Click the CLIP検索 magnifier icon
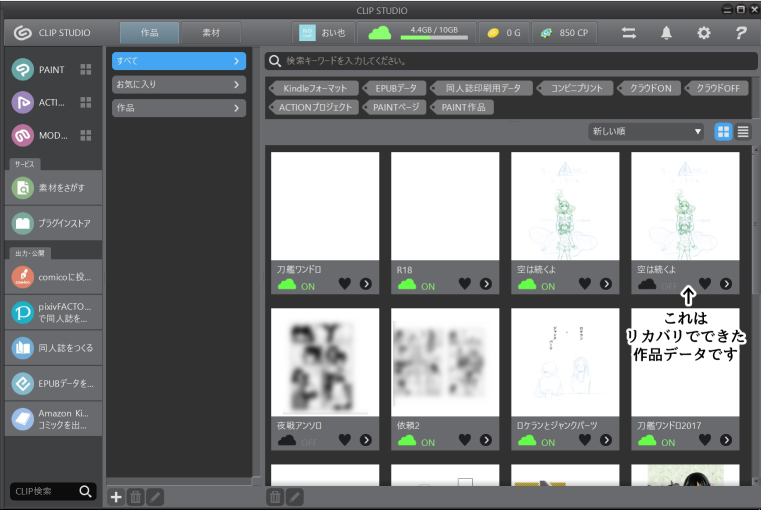Viewport: 761px width, 510px height. point(85,492)
